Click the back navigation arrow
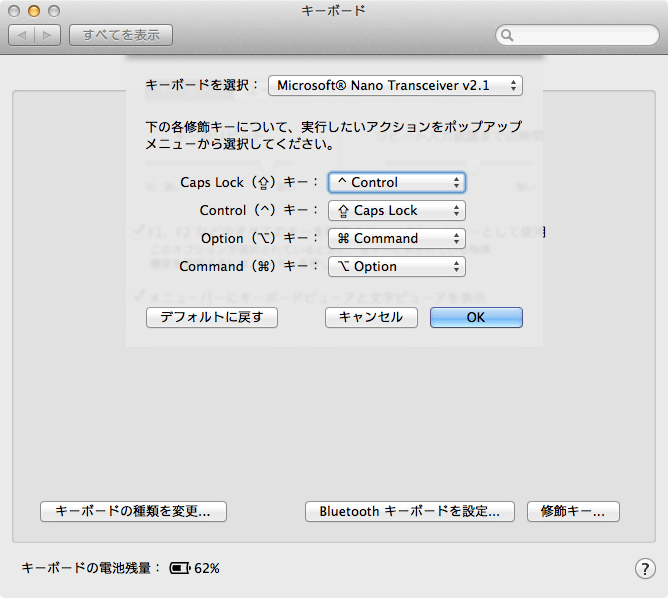This screenshot has width=668, height=598. [22, 35]
